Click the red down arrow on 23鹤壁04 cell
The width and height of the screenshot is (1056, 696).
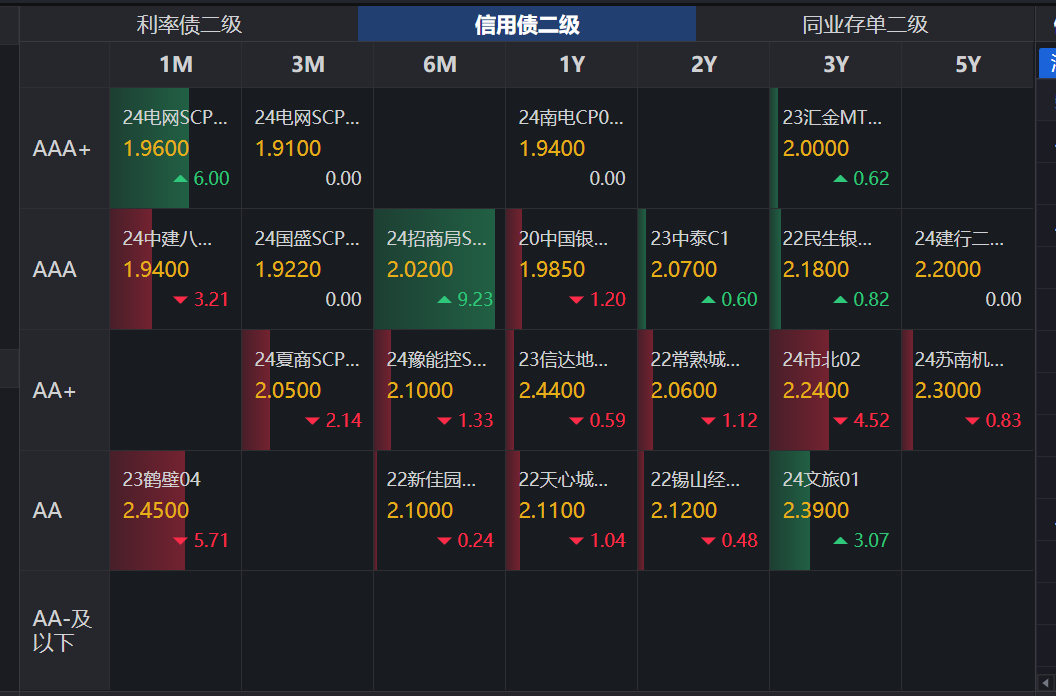(183, 541)
